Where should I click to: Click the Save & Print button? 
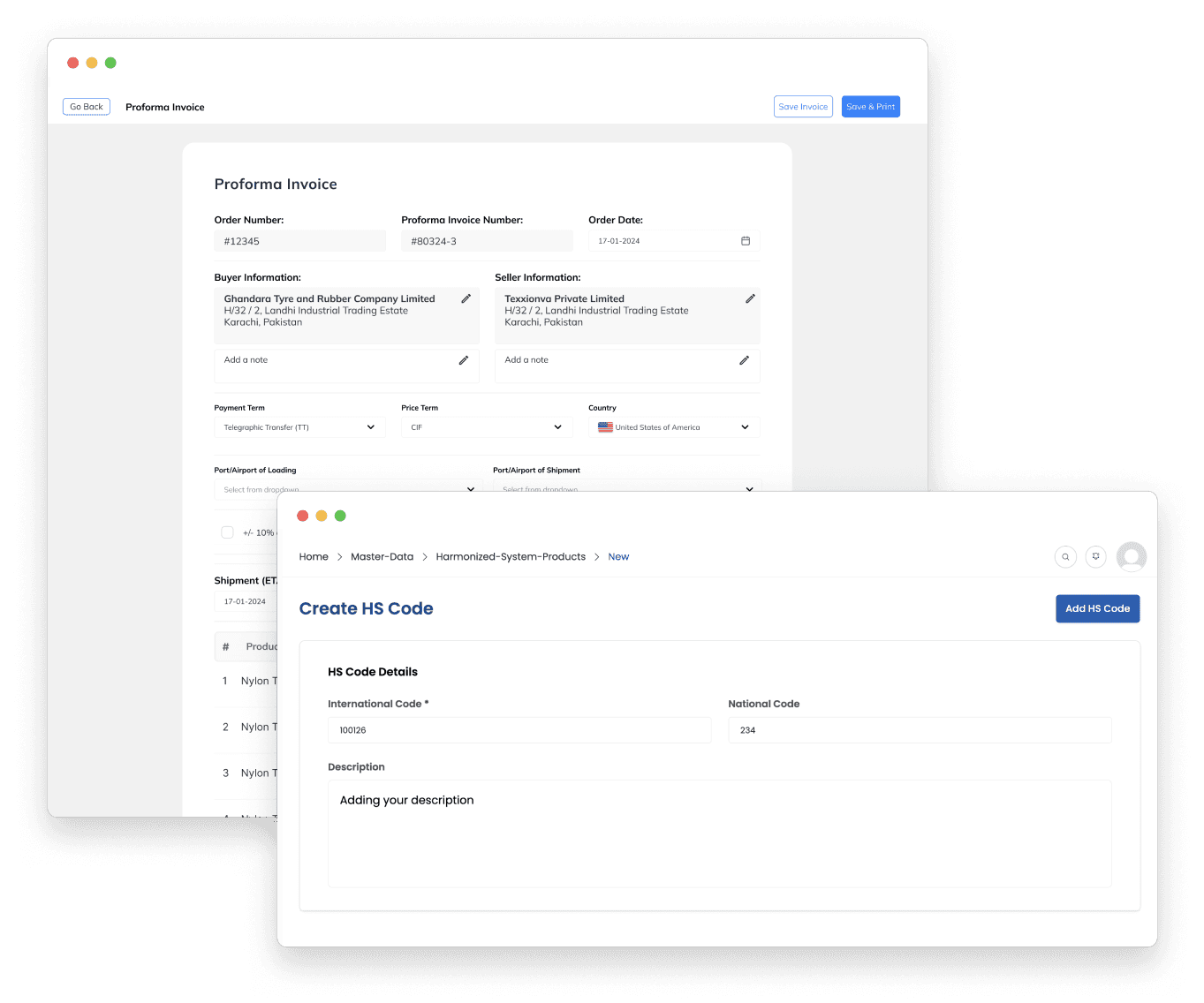tap(870, 106)
